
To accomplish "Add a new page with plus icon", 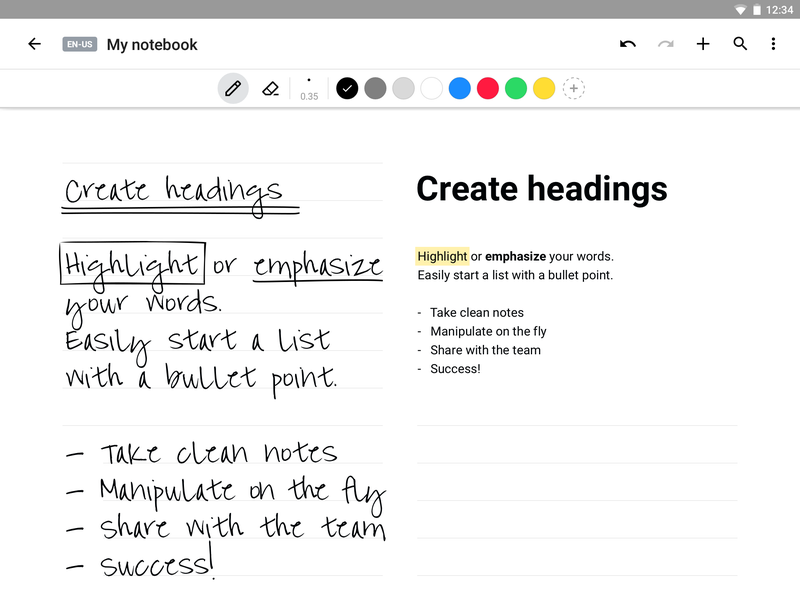I will tap(703, 44).
